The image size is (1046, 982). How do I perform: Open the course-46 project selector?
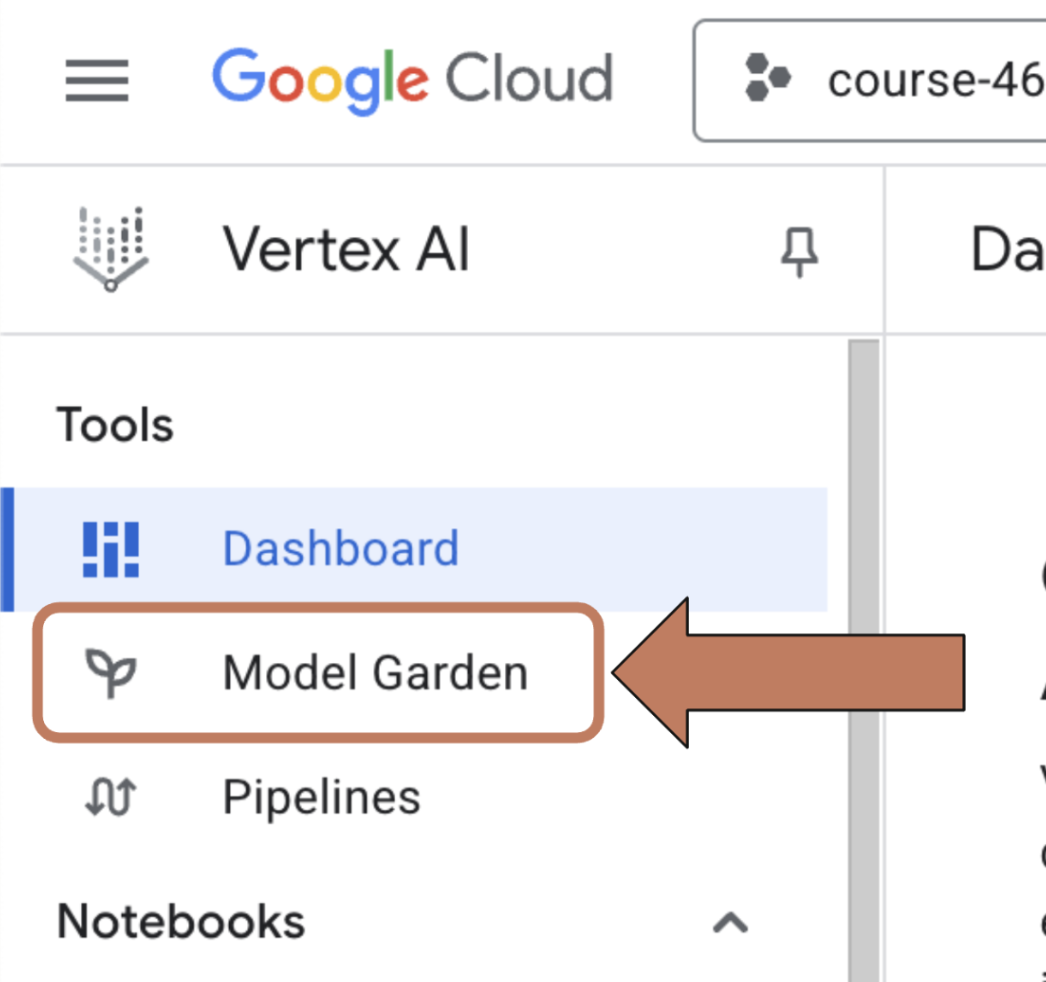tap(869, 80)
